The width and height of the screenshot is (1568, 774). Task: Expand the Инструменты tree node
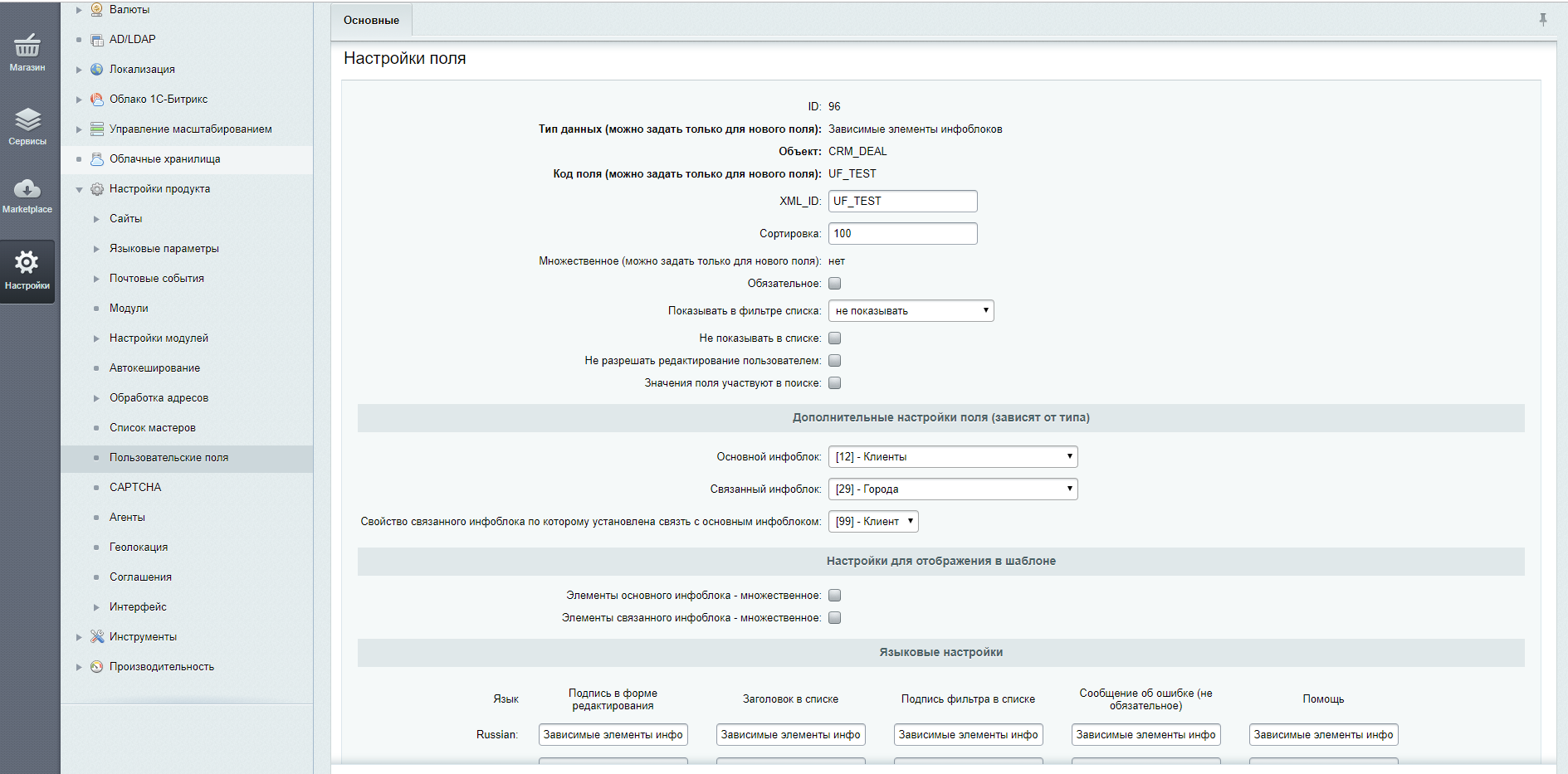(x=79, y=637)
